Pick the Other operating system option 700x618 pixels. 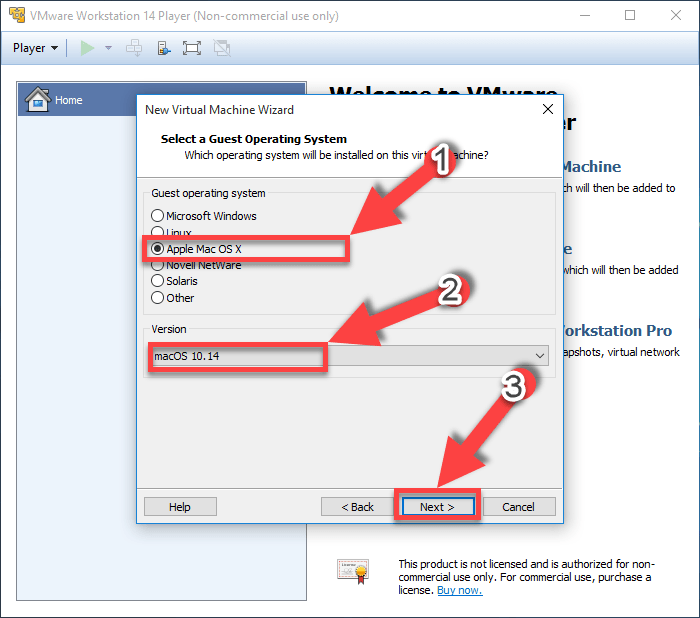tap(157, 298)
